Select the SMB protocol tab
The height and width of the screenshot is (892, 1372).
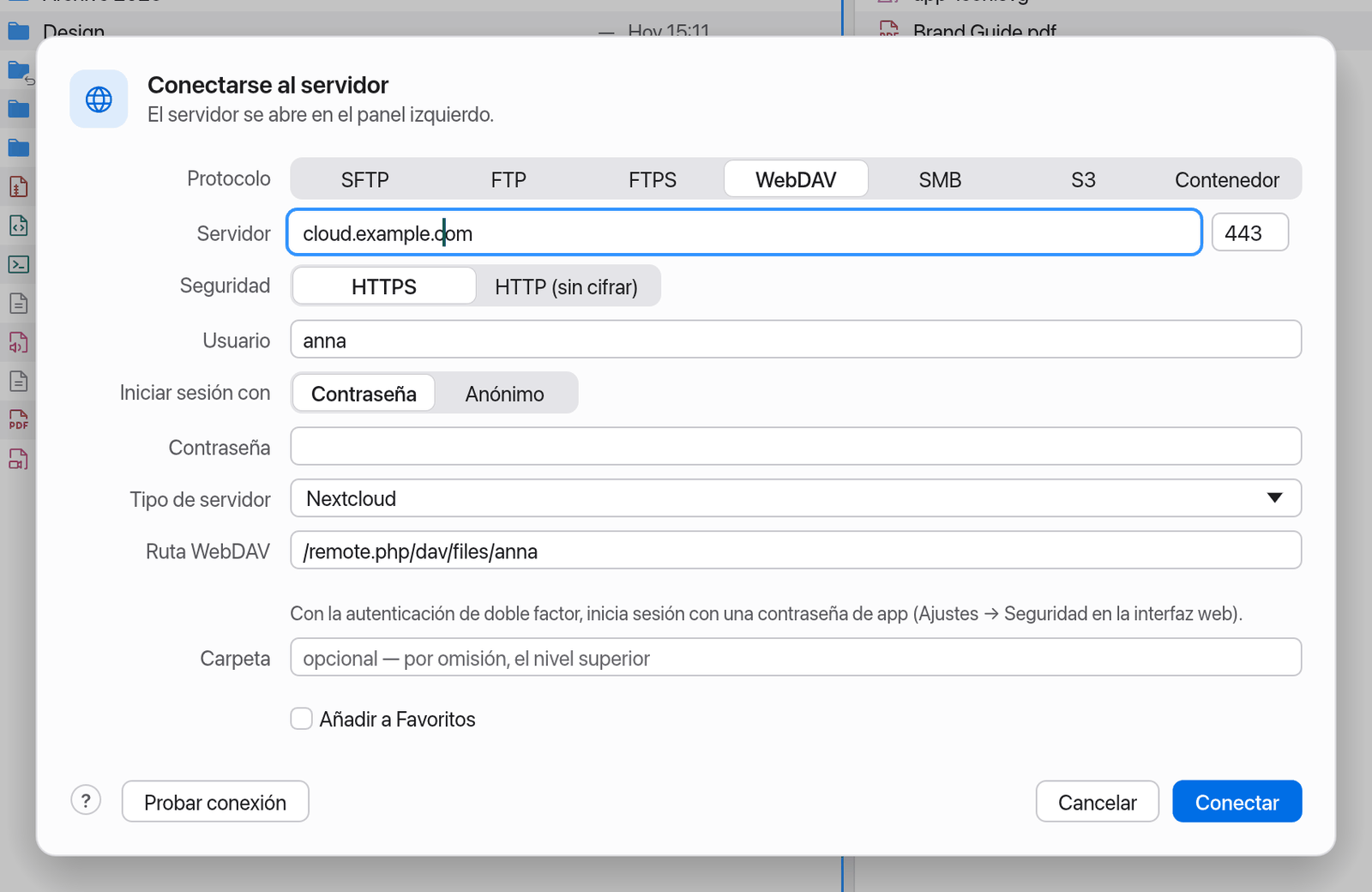click(x=940, y=179)
